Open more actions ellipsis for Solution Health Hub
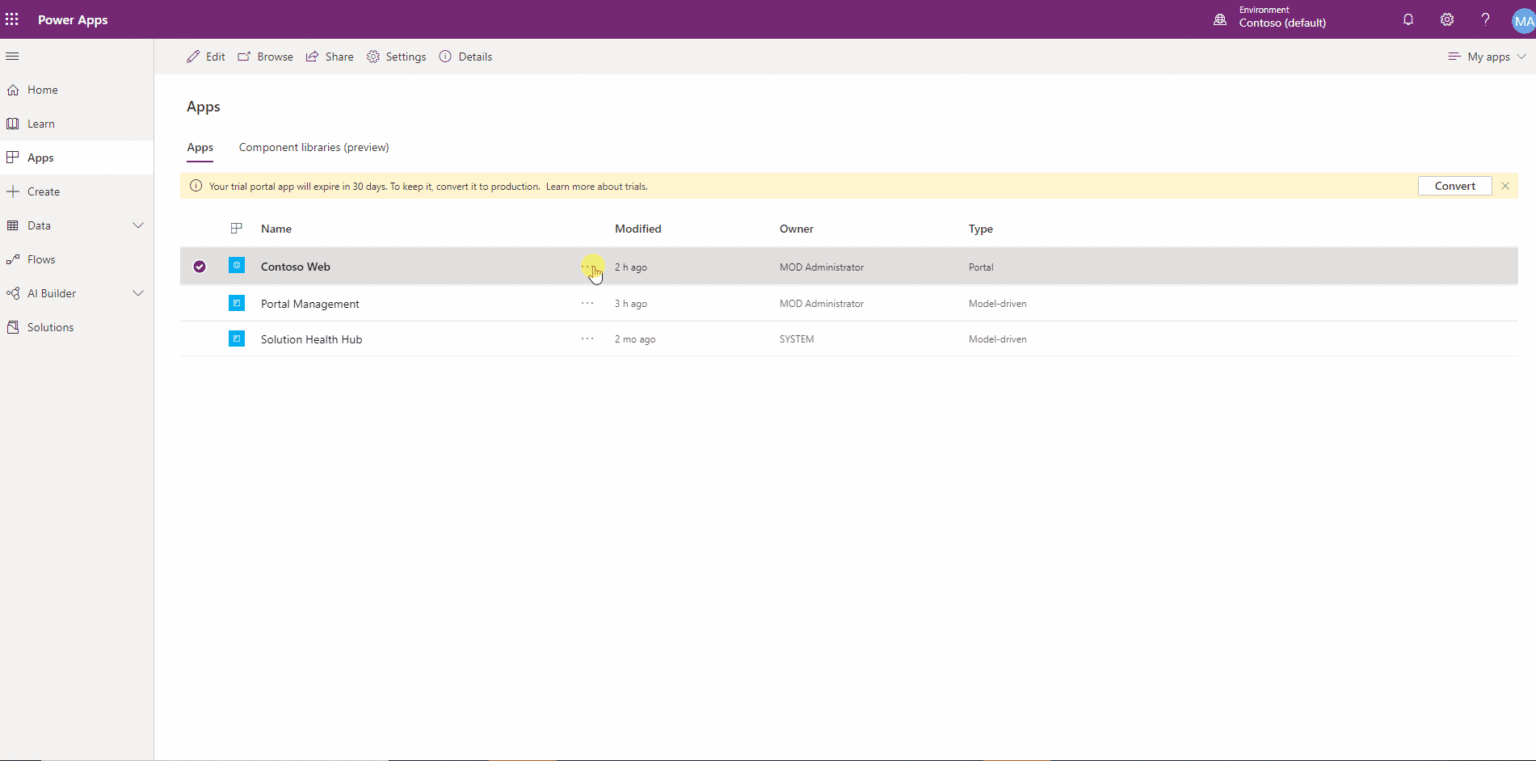The height and width of the screenshot is (761, 1536). pos(587,338)
